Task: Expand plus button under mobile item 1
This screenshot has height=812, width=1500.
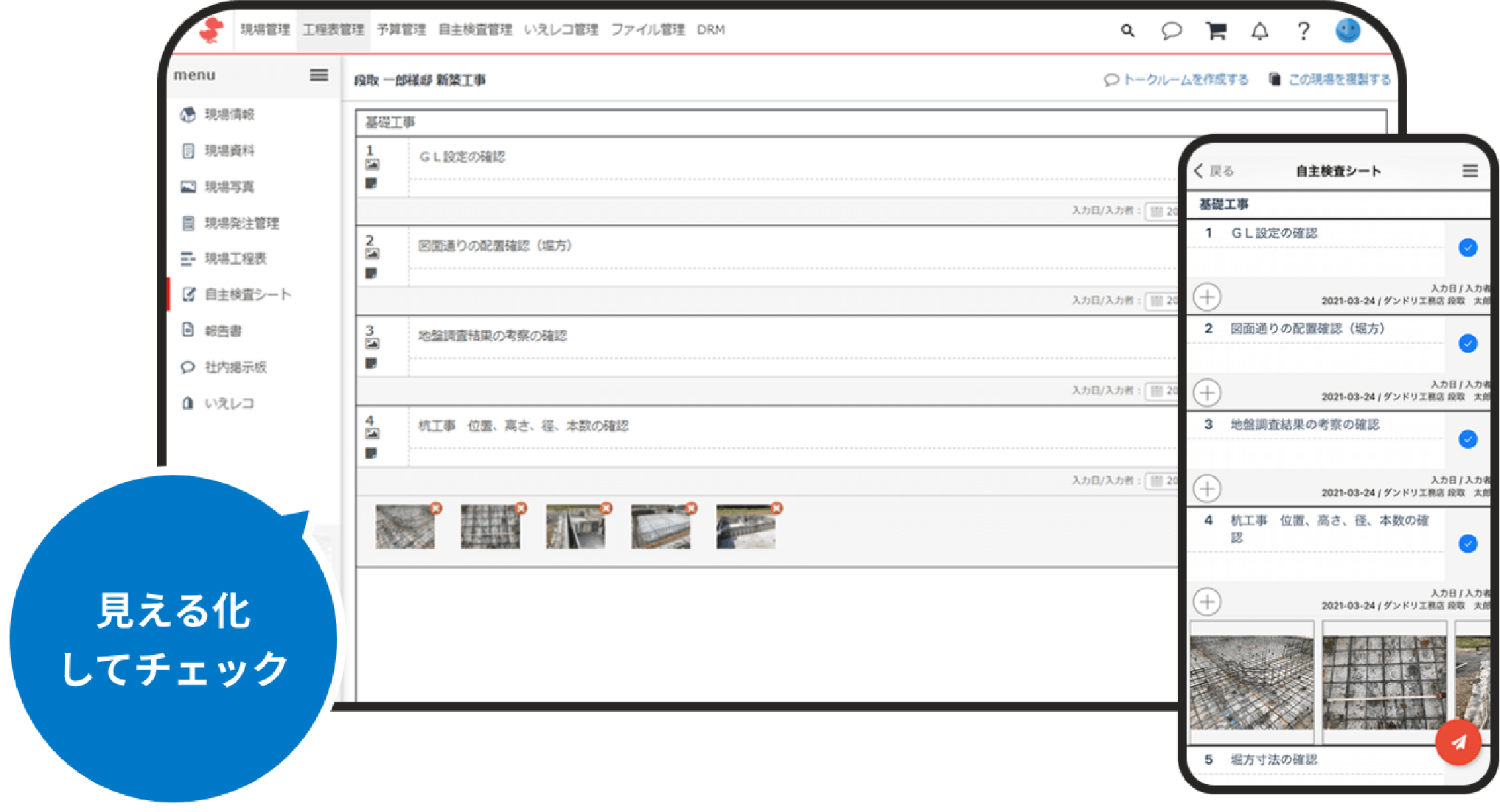Action: coord(1207,297)
